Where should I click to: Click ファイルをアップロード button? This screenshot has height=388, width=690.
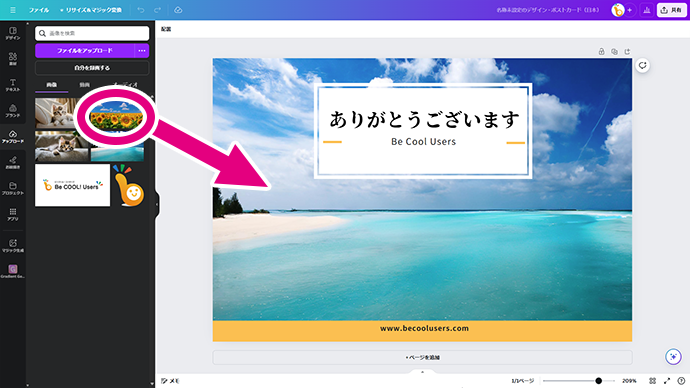click(84, 51)
